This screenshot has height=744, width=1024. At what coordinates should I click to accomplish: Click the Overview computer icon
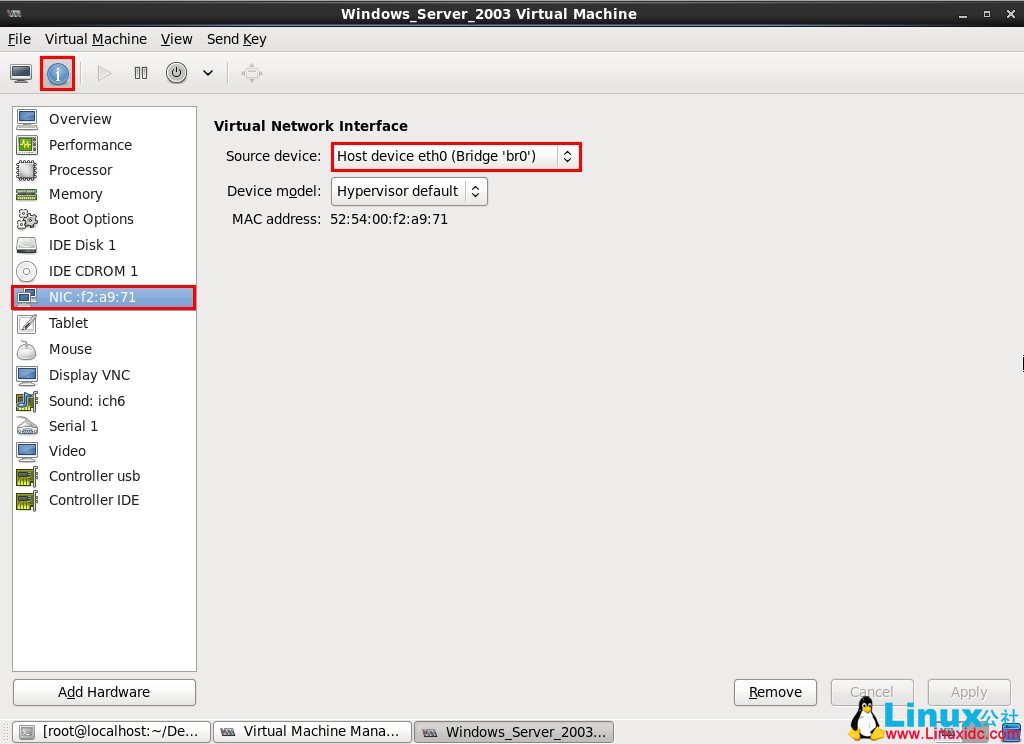coord(27,119)
